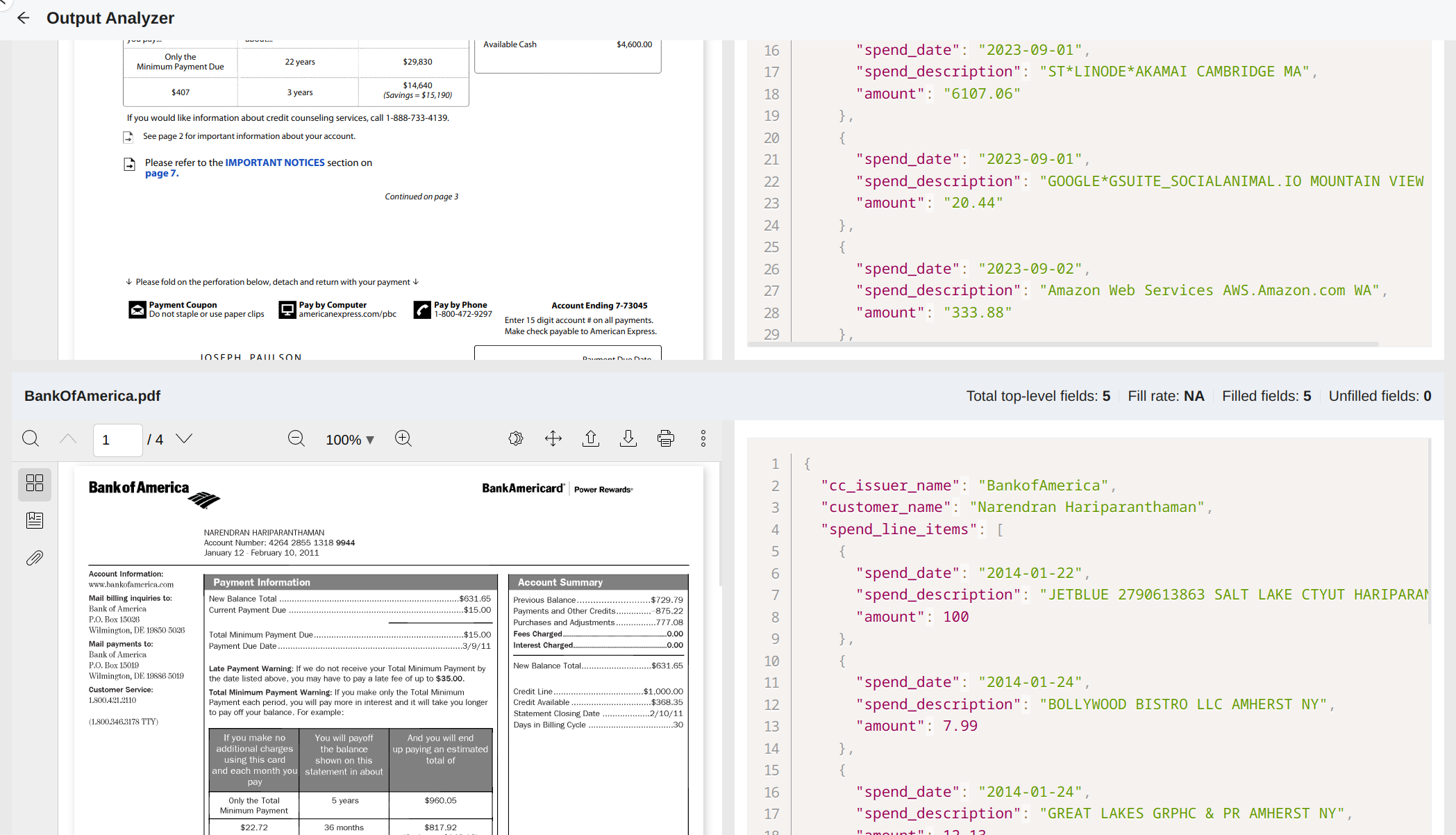Open the attachments paperclip panel
Screen dimensions: 1456x835
tap(35, 558)
